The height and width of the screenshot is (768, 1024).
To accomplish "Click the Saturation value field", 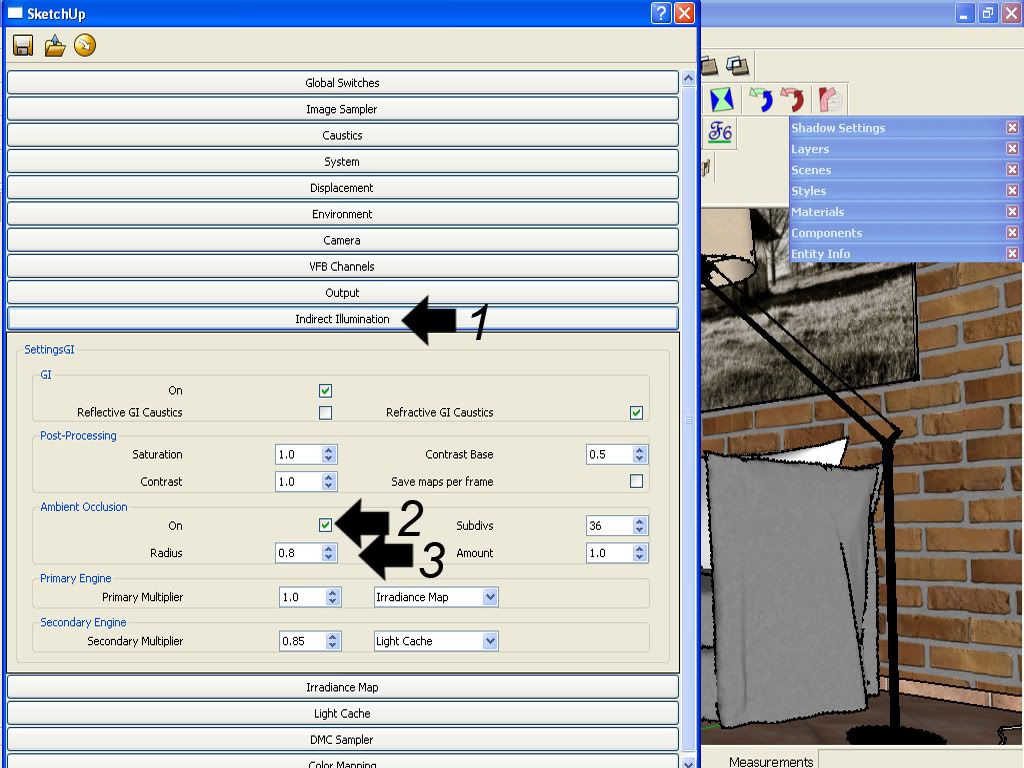I will click(298, 455).
